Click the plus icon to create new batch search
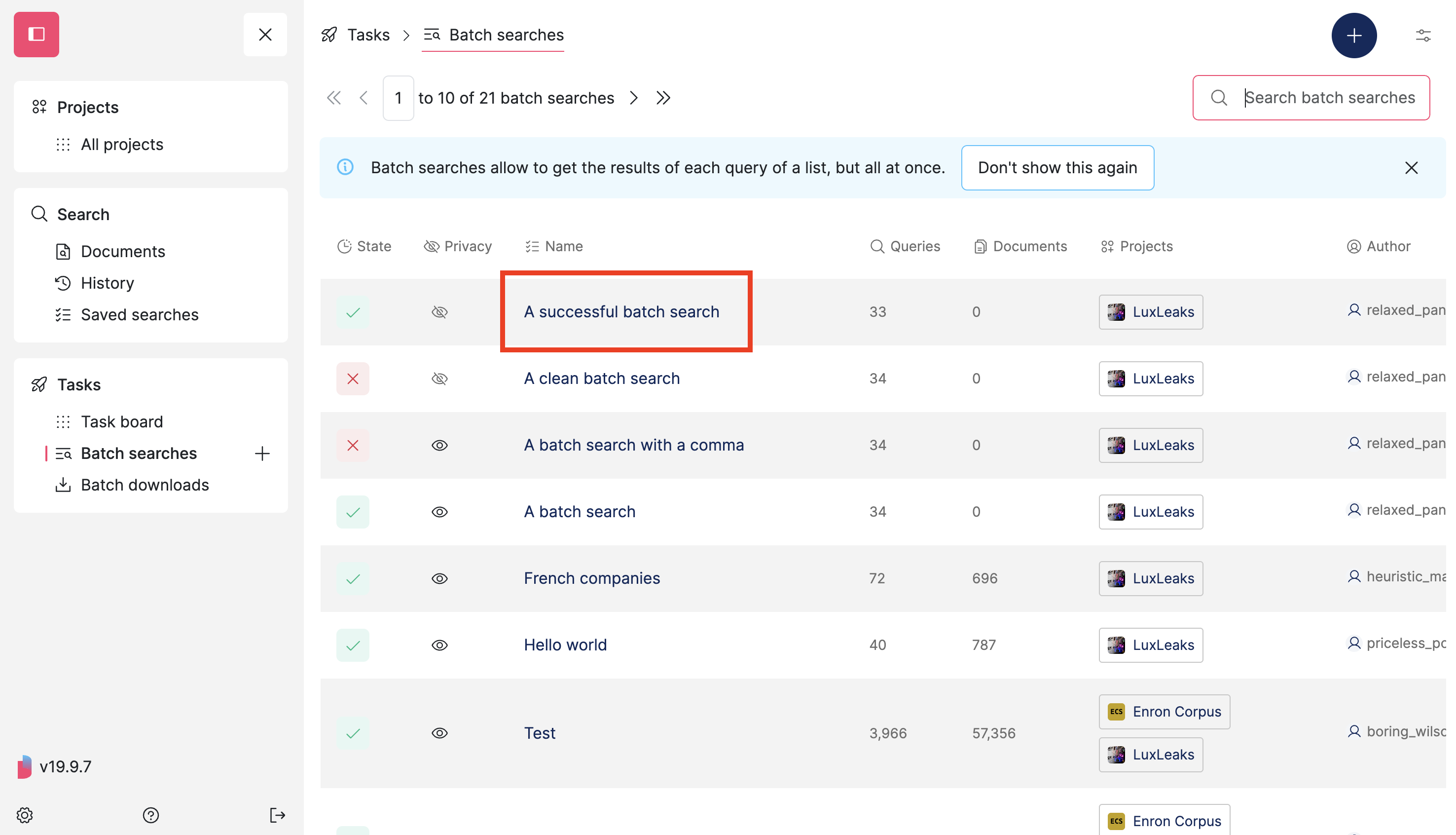Image resolution: width=1456 pixels, height=835 pixels. point(1354,35)
